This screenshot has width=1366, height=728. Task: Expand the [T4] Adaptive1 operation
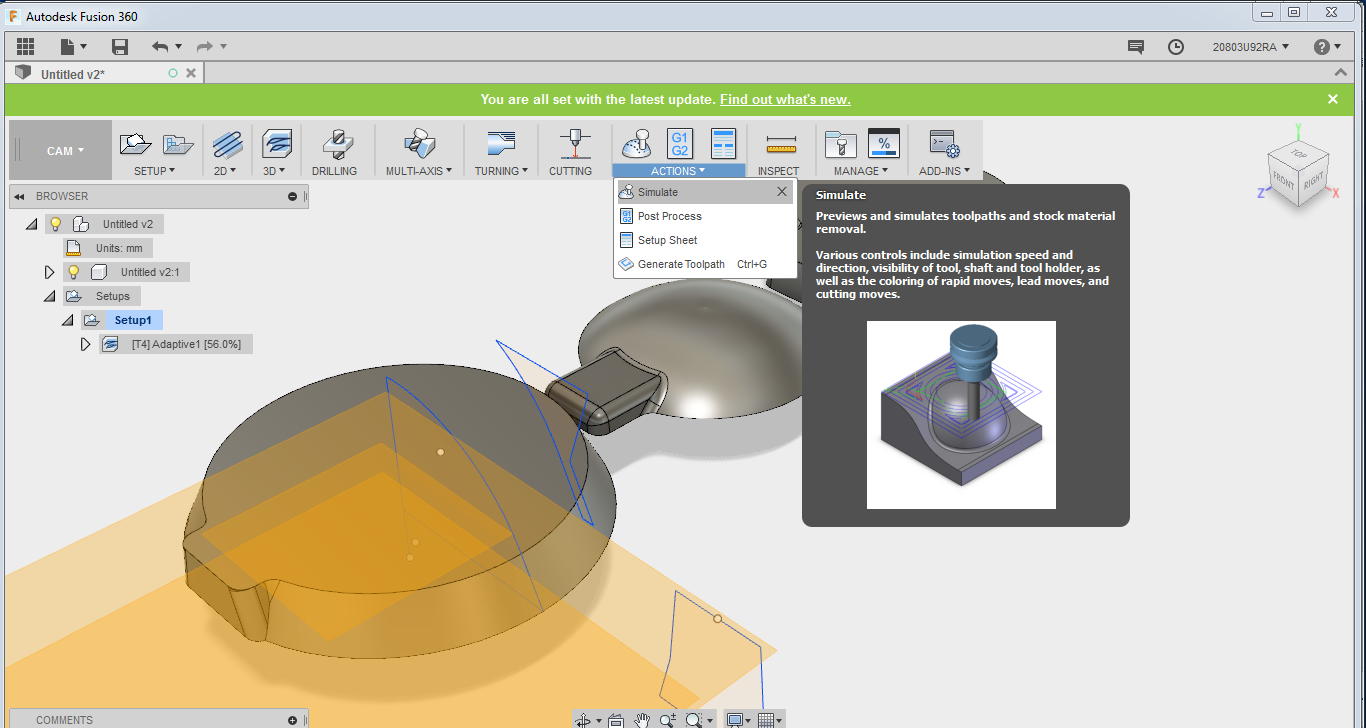click(x=86, y=344)
